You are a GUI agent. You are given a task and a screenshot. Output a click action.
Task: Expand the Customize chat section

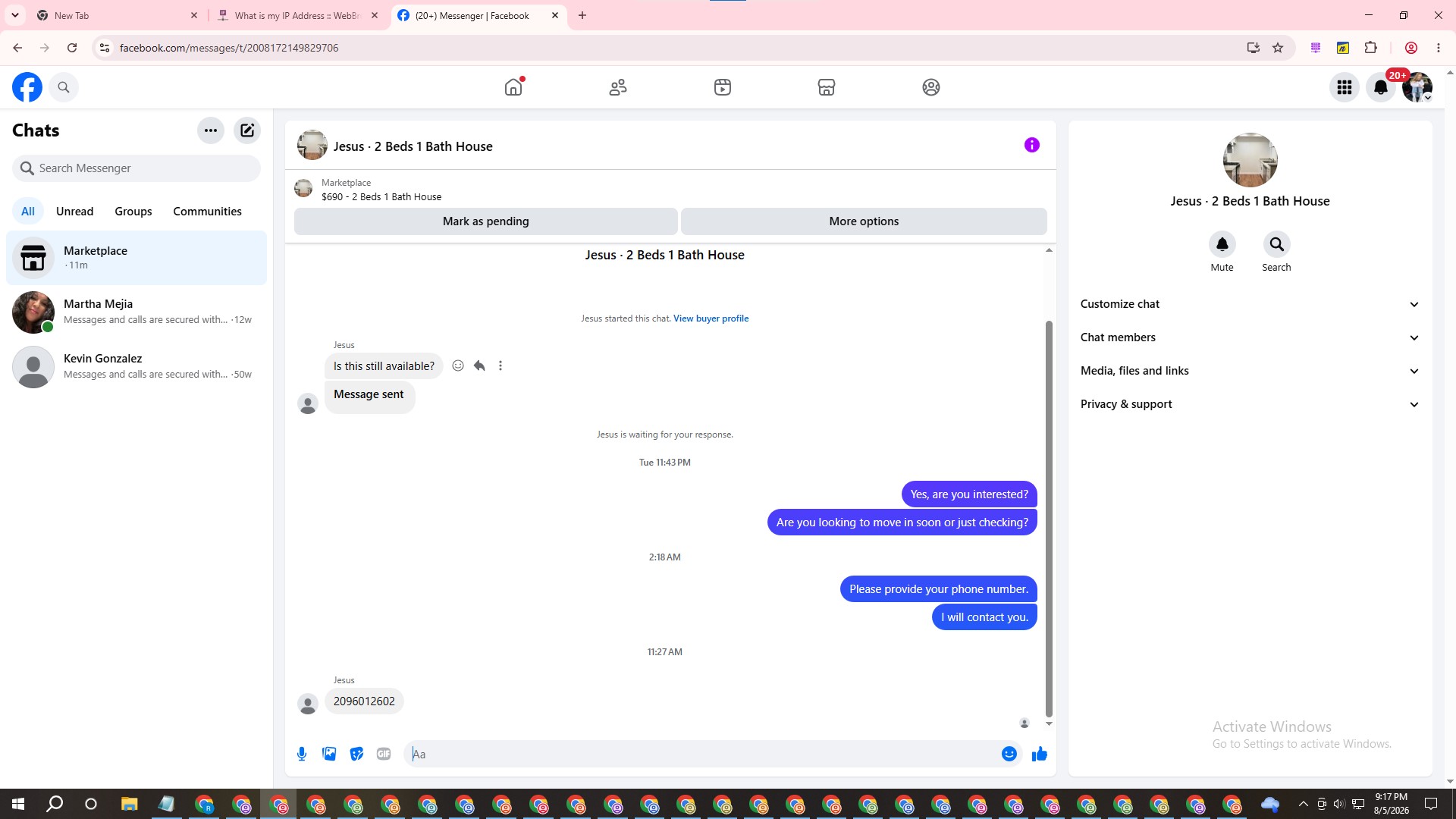pos(1250,304)
